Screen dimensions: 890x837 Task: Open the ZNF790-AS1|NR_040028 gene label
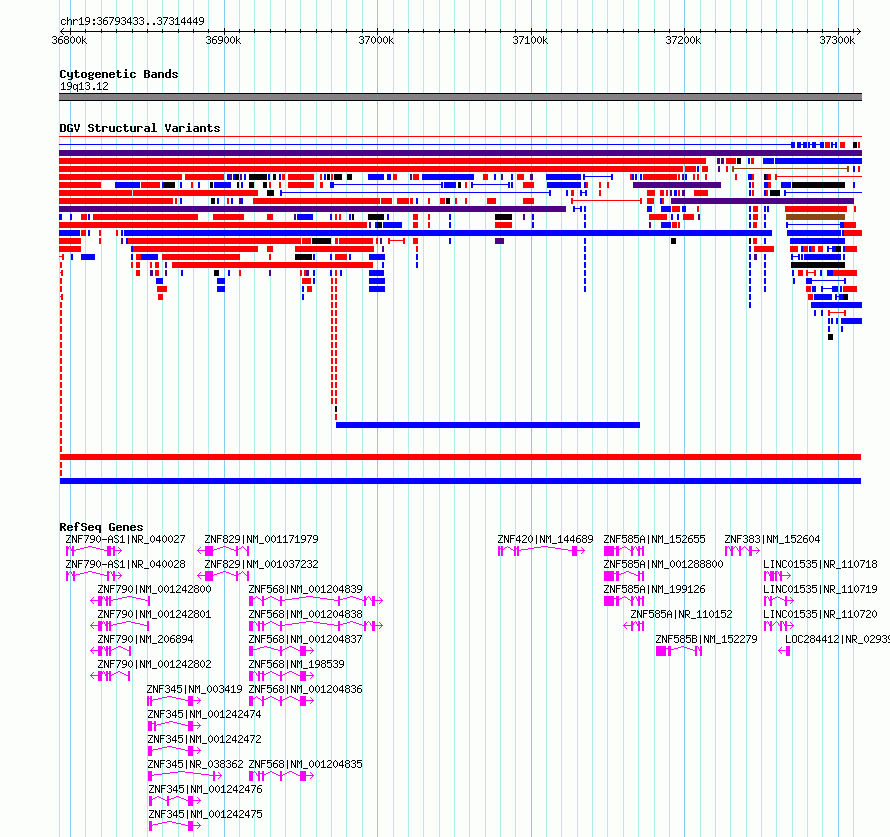pyautogui.click(x=125, y=564)
